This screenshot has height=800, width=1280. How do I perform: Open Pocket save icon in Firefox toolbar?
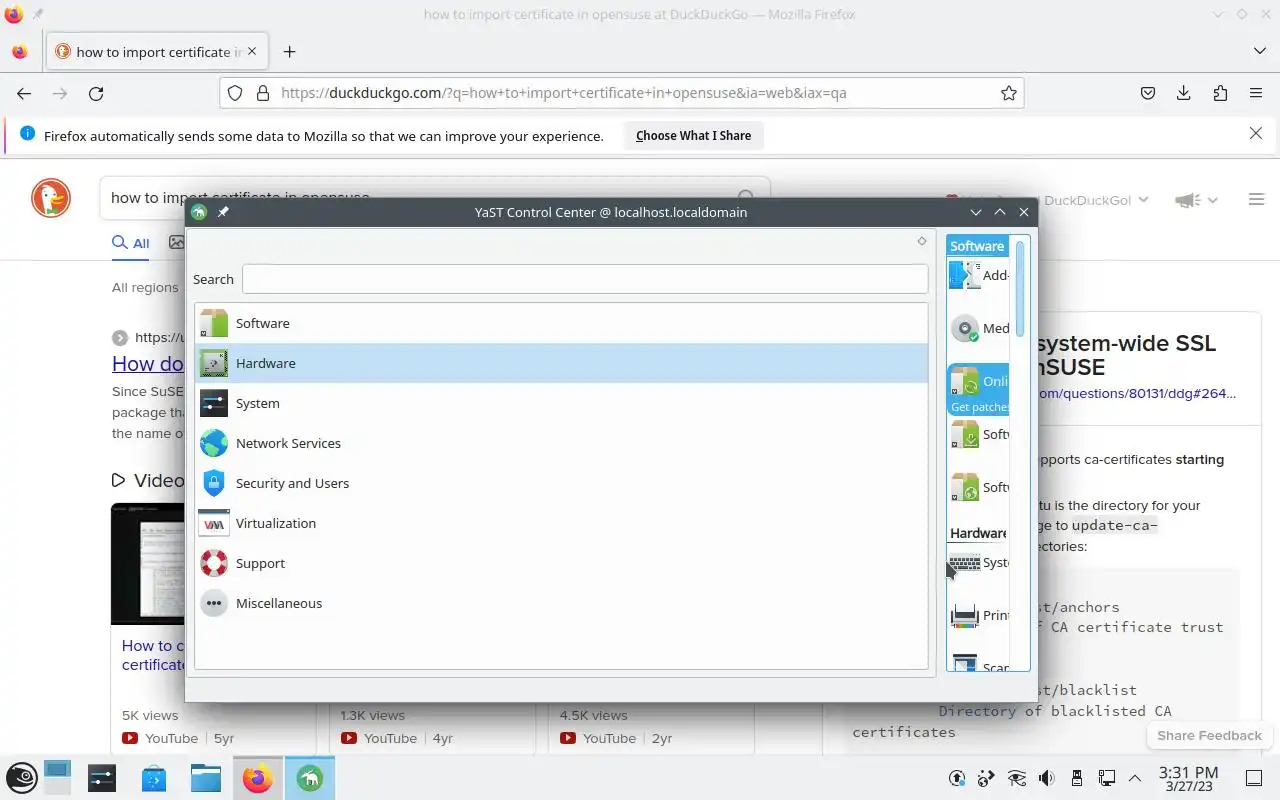point(1148,93)
